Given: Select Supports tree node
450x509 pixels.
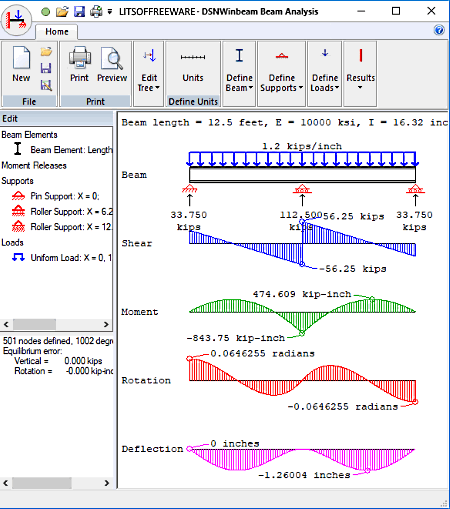Looking at the screenshot, I should 17,181.
